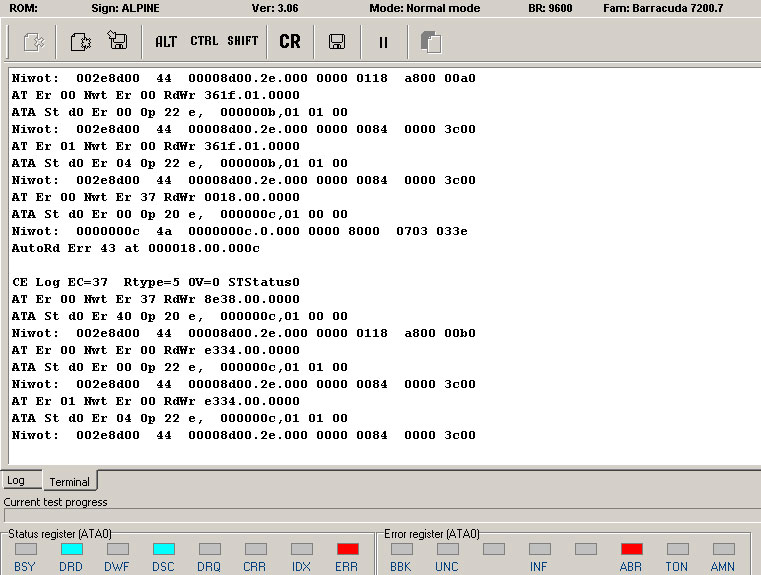Open the script settings document icon

[81, 42]
